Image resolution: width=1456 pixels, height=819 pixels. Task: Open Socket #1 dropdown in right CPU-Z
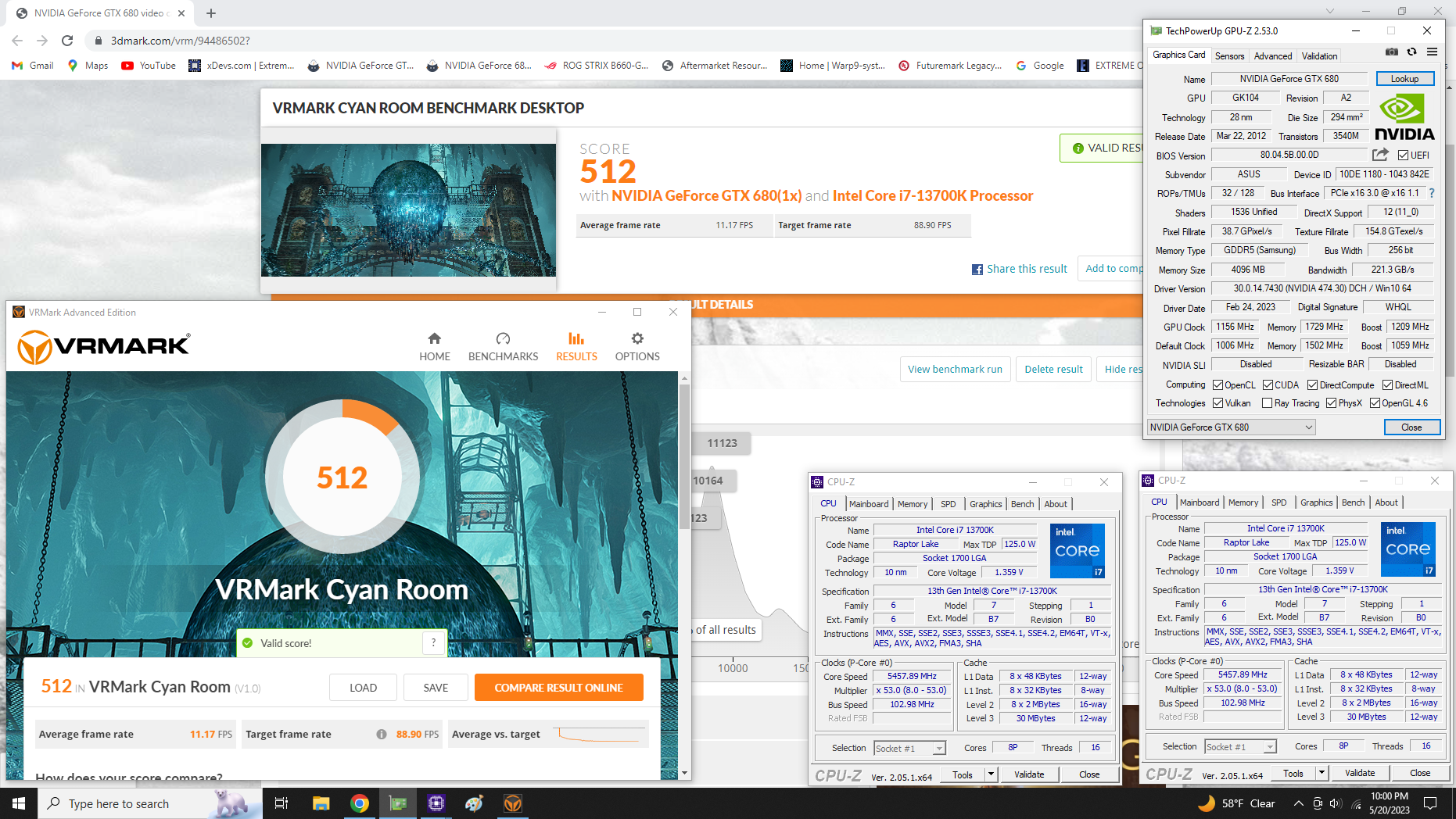pos(1270,747)
